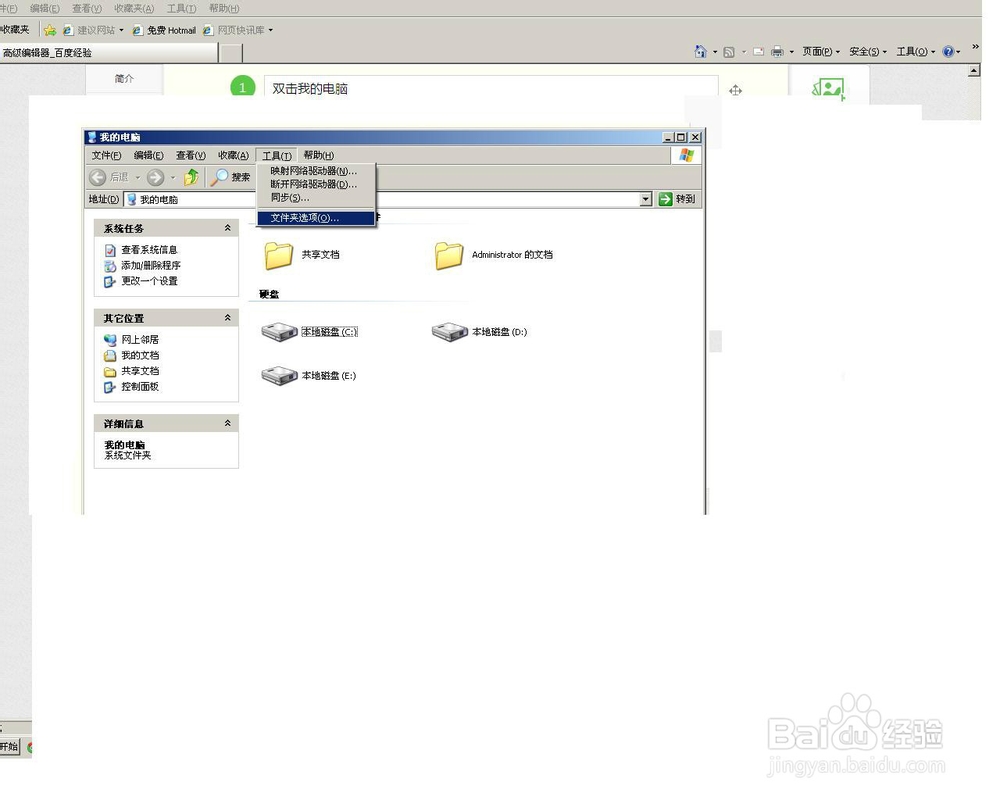Click the Up folder icon in toolbar
This screenshot has width=1000, height=800.
tap(191, 177)
